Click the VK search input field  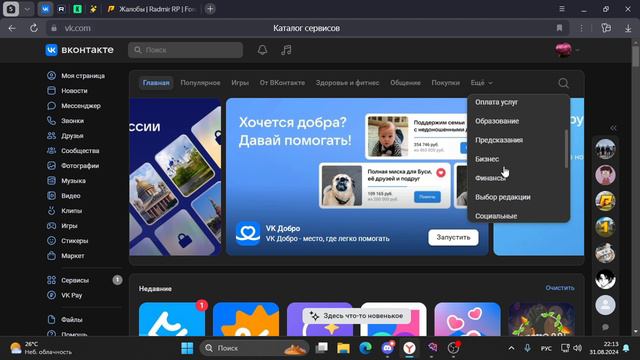[185, 50]
